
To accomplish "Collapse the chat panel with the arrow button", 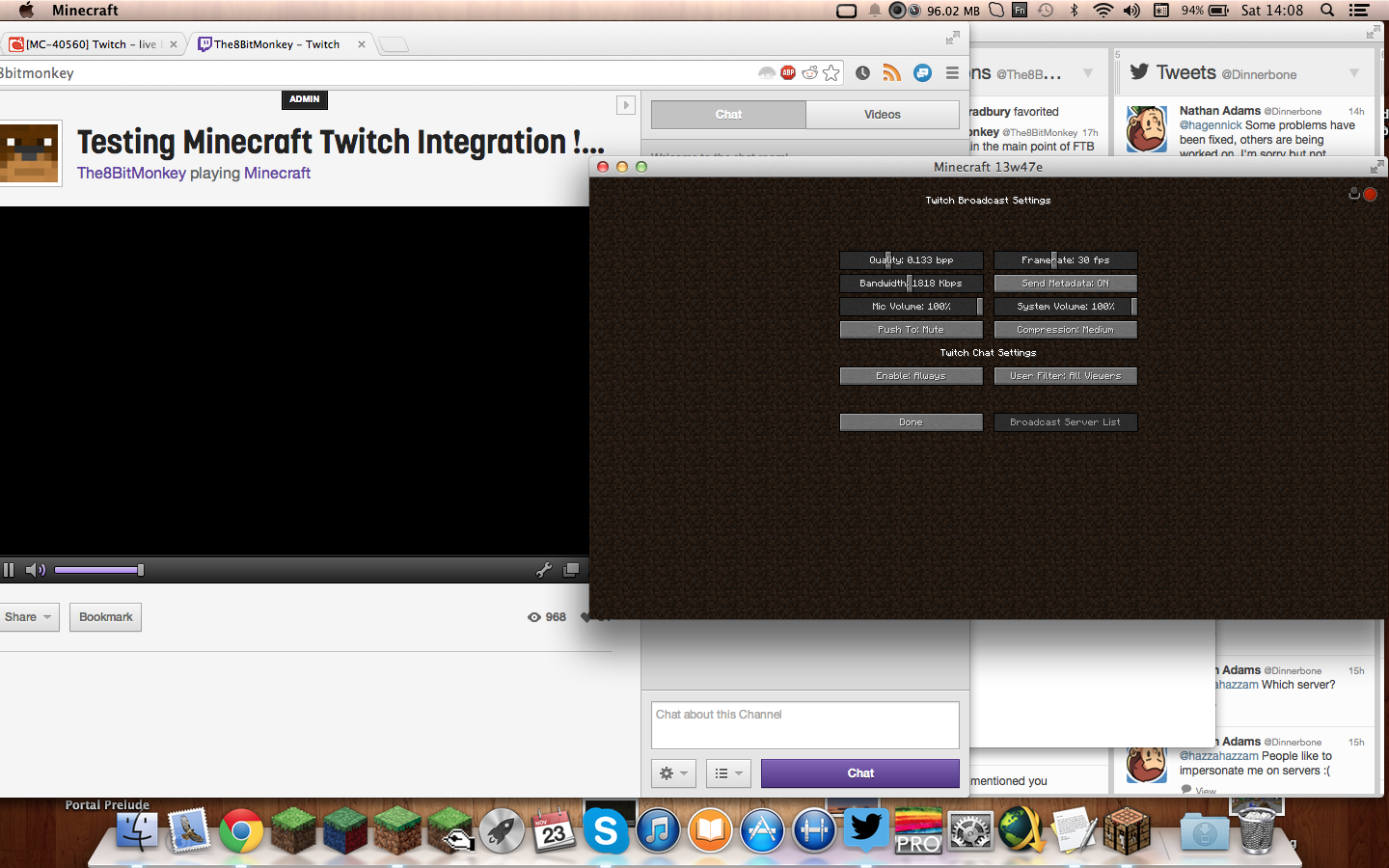I will pos(626,105).
